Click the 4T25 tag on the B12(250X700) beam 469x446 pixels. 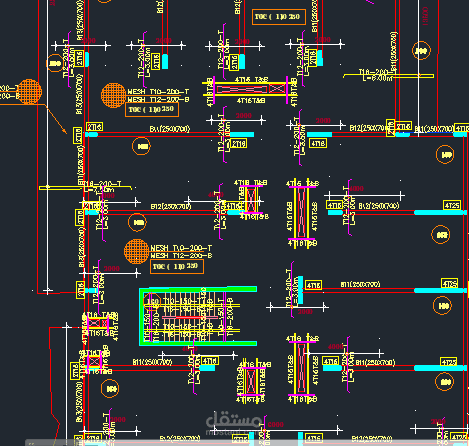tap(452, 205)
